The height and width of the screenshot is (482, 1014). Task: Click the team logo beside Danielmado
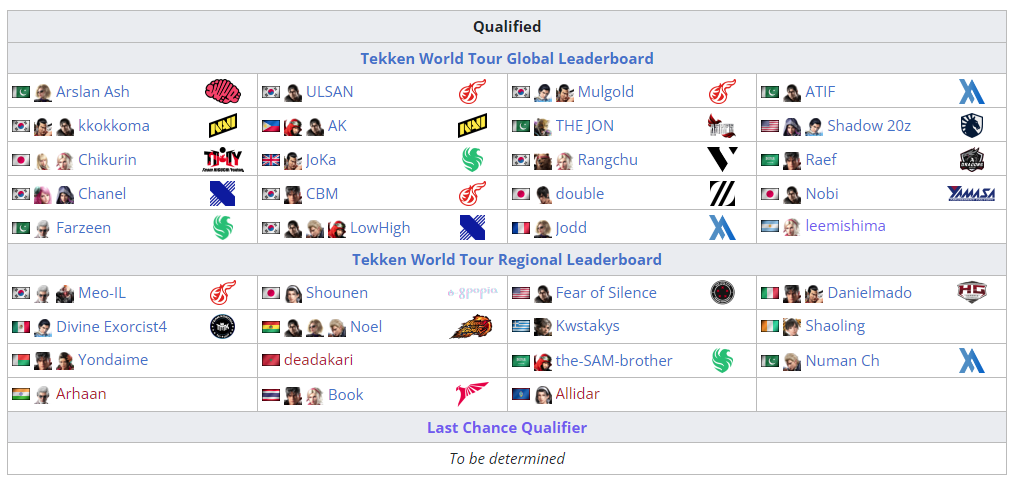(x=971, y=293)
